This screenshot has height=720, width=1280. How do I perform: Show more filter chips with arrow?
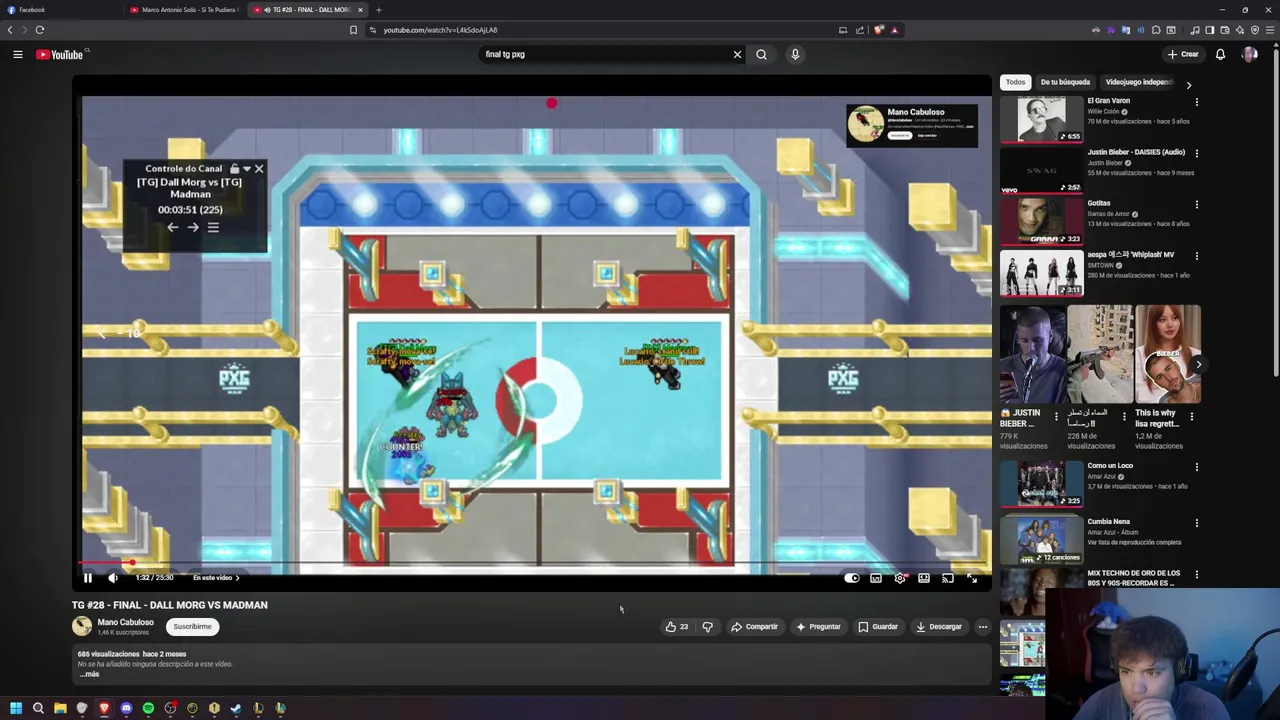[x=1188, y=85]
